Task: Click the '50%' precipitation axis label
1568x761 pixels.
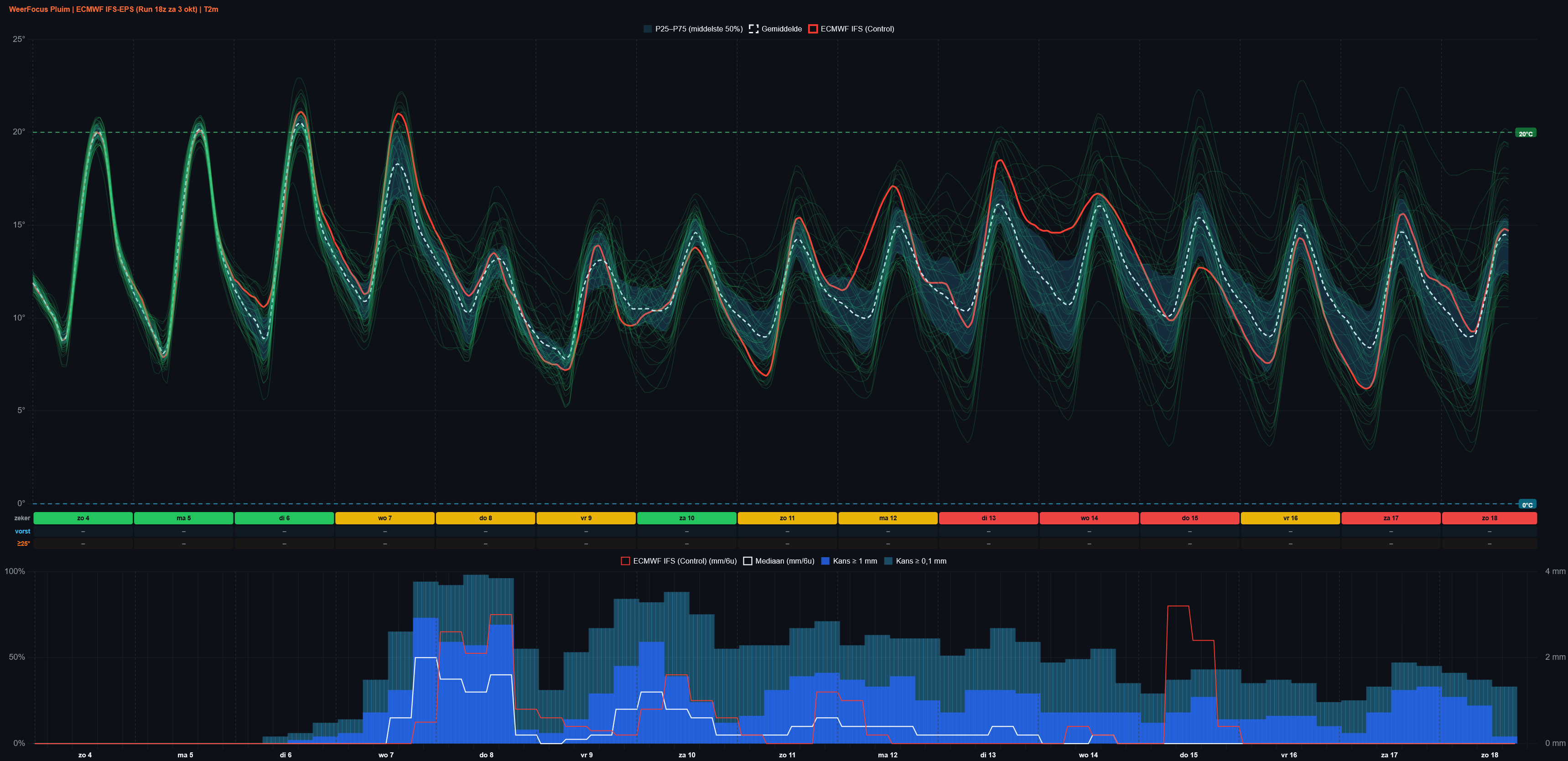Action: [x=17, y=657]
